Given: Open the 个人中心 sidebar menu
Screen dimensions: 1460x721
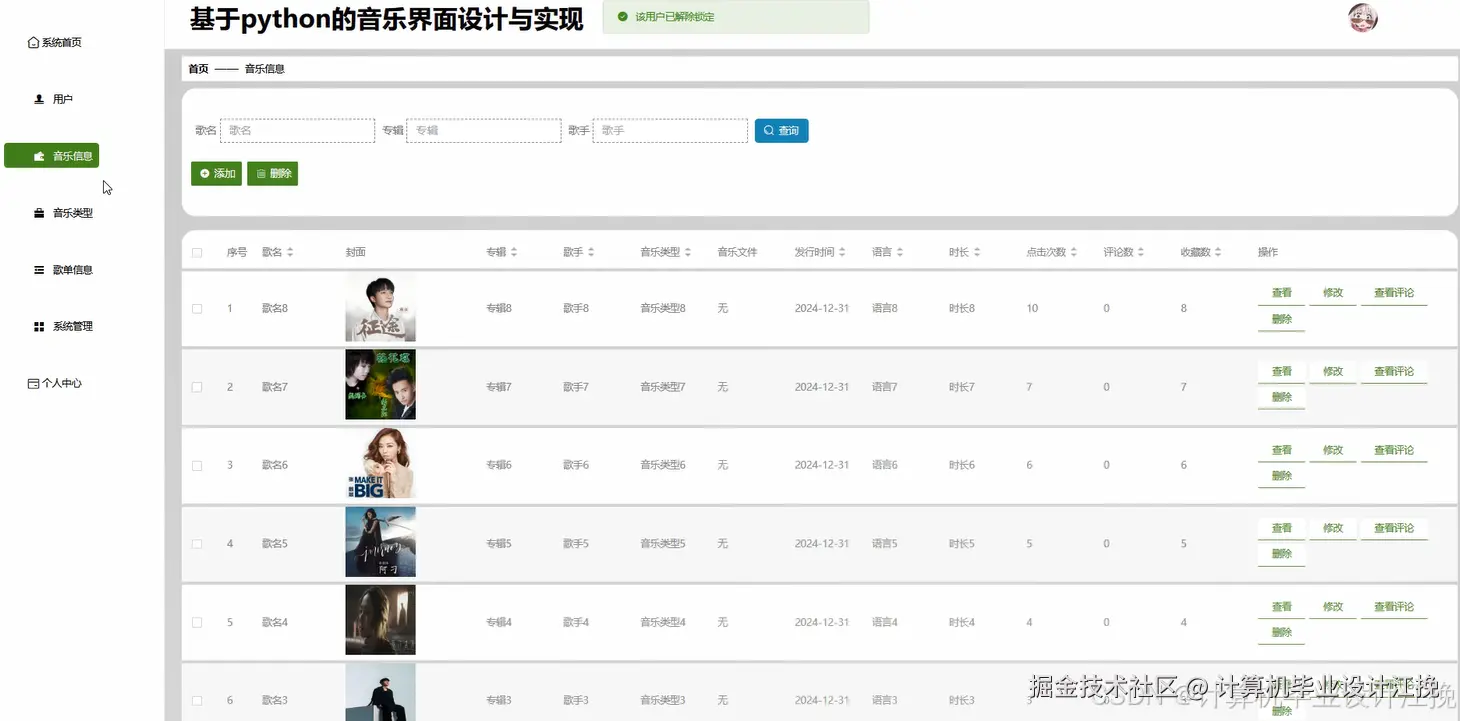Looking at the screenshot, I should pyautogui.click(x=55, y=383).
